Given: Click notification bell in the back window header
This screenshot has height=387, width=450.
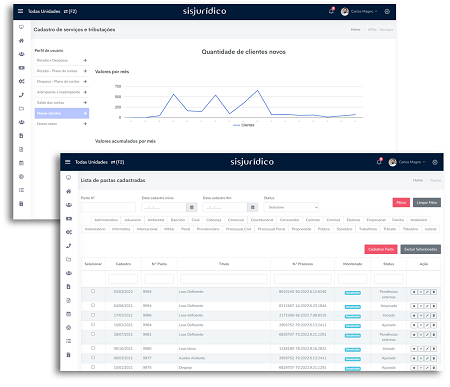Looking at the screenshot, I should (x=331, y=11).
